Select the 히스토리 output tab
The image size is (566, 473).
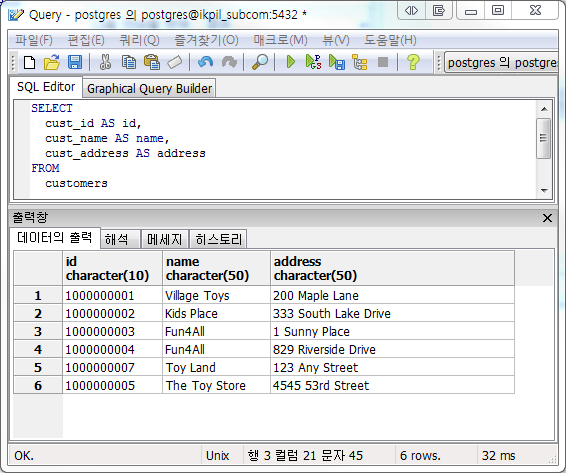click(218, 239)
